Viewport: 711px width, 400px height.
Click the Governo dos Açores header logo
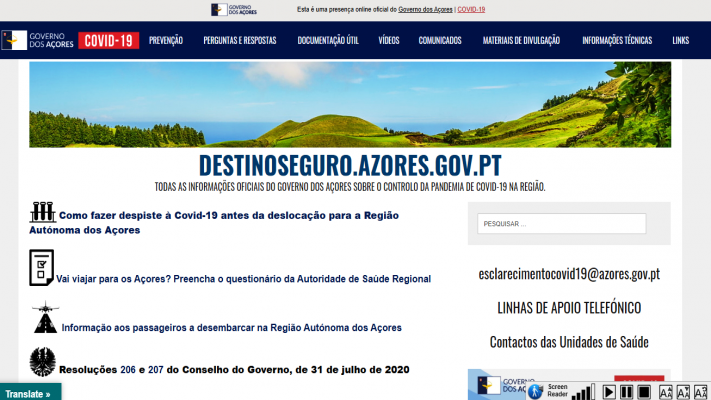click(36, 40)
